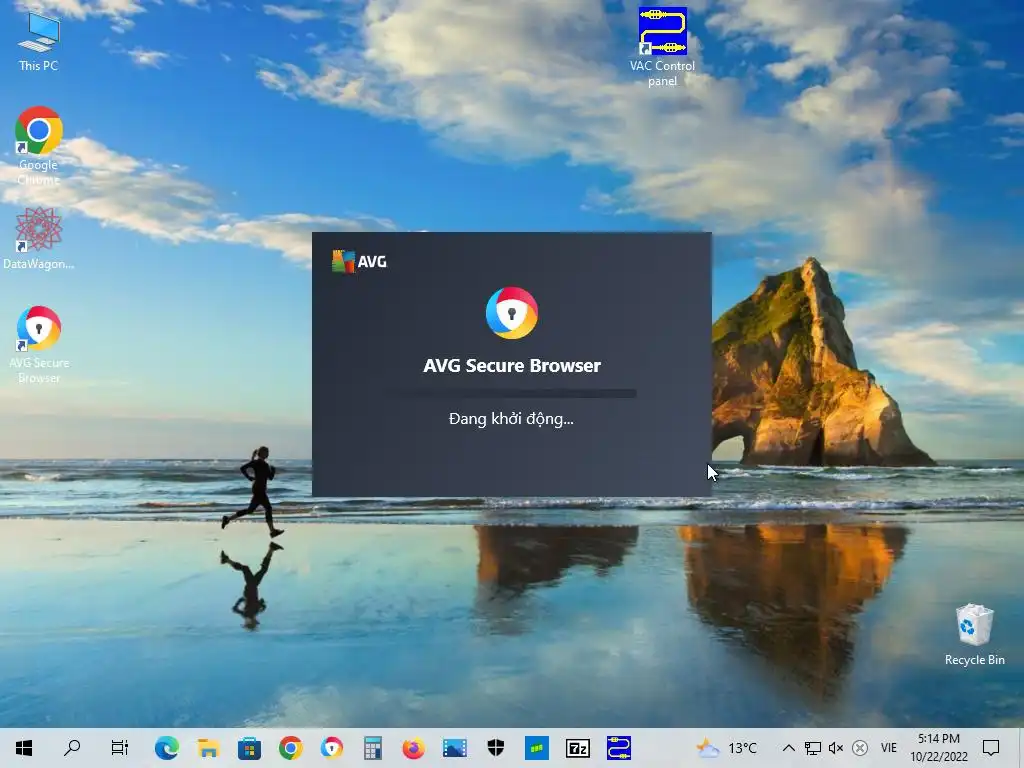1024x768 pixels.
Task: Switch VIE input language indicator
Action: coord(889,748)
